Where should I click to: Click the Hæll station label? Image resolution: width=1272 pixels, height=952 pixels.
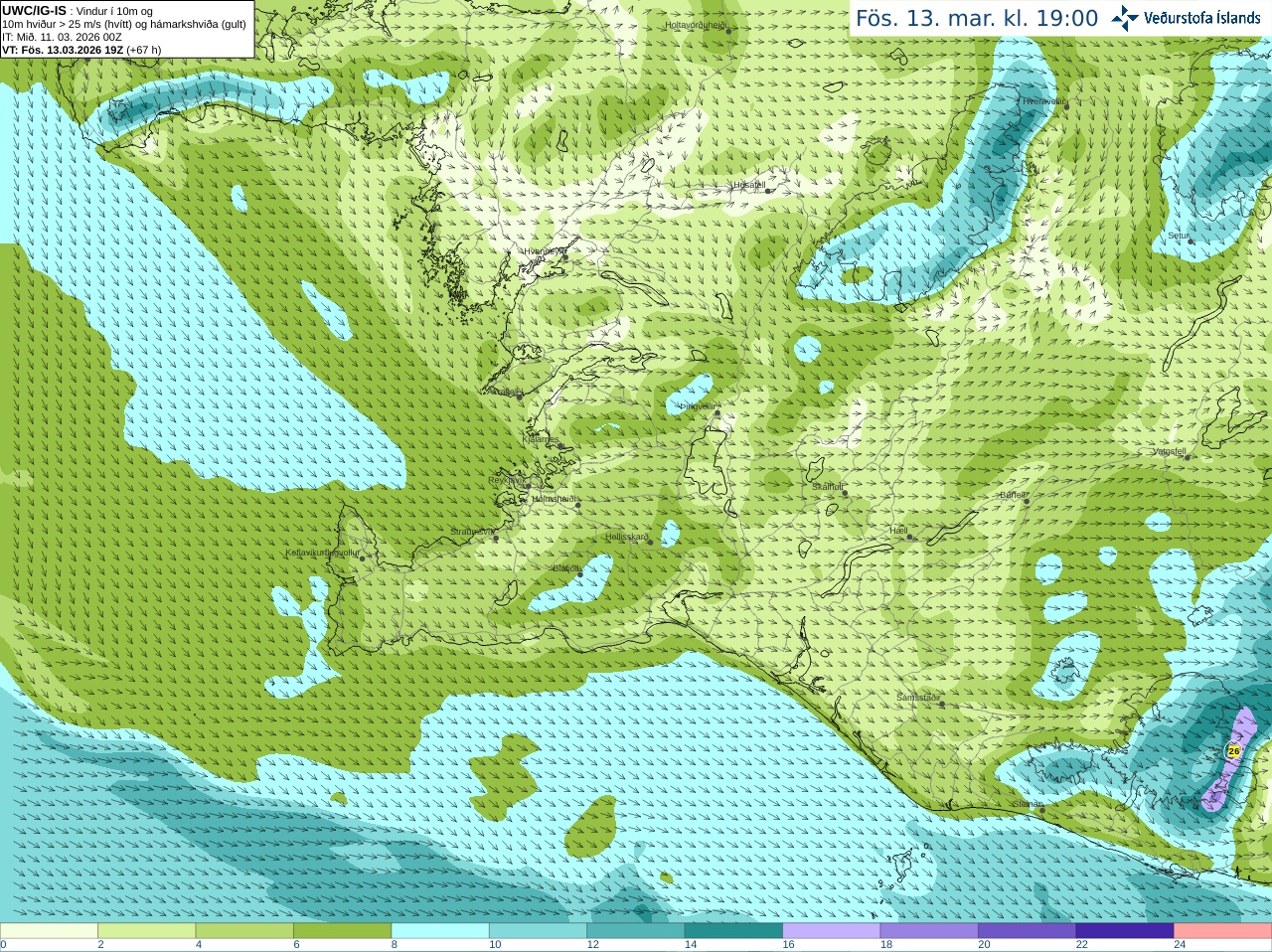(898, 532)
